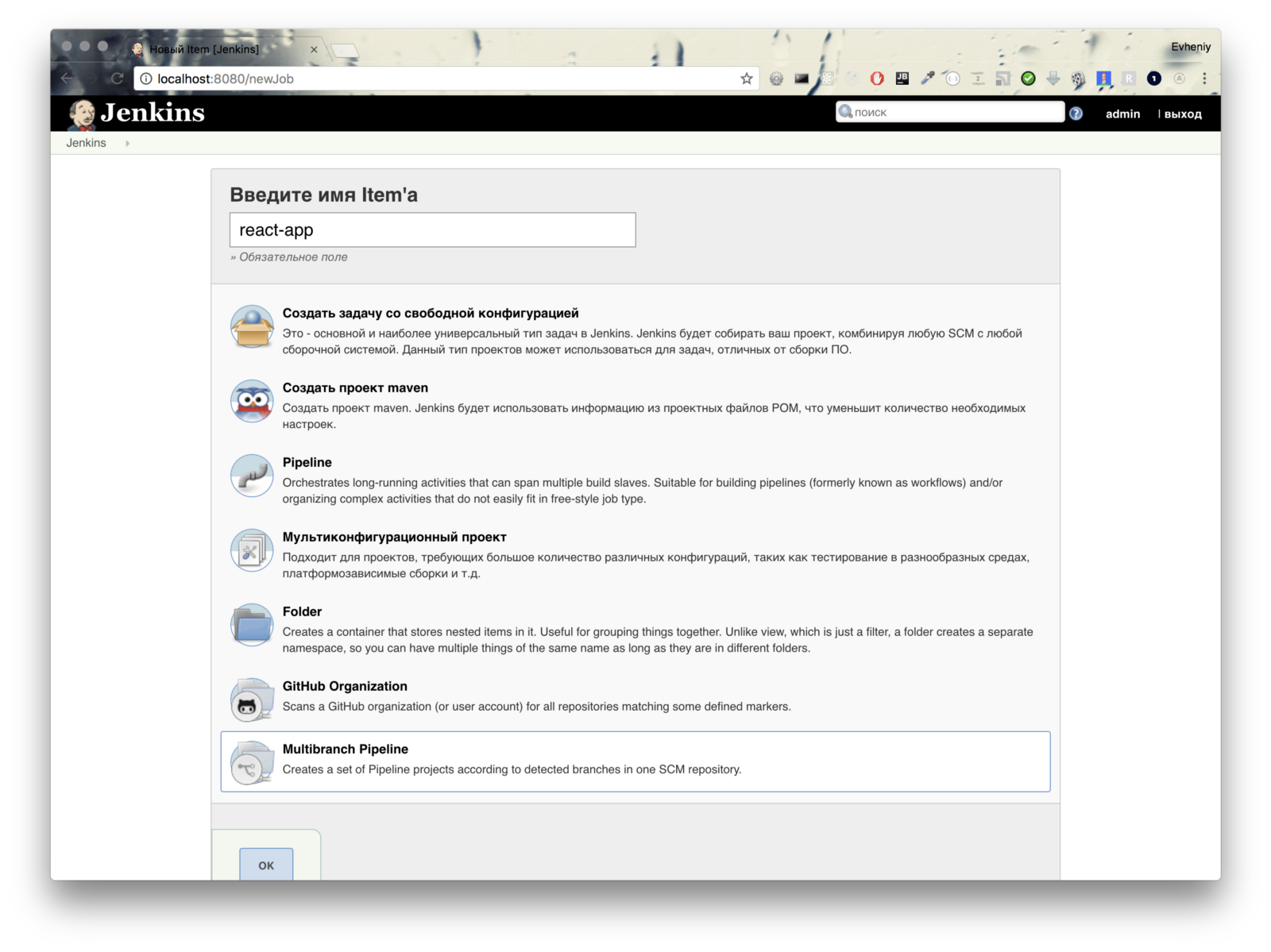Click the Multibranch Pipeline description text
Screen dimensions: 1271x952
(x=512, y=769)
